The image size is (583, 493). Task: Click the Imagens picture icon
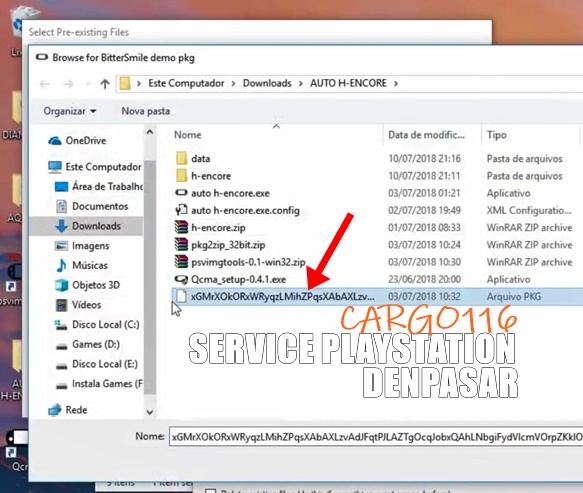point(61,246)
